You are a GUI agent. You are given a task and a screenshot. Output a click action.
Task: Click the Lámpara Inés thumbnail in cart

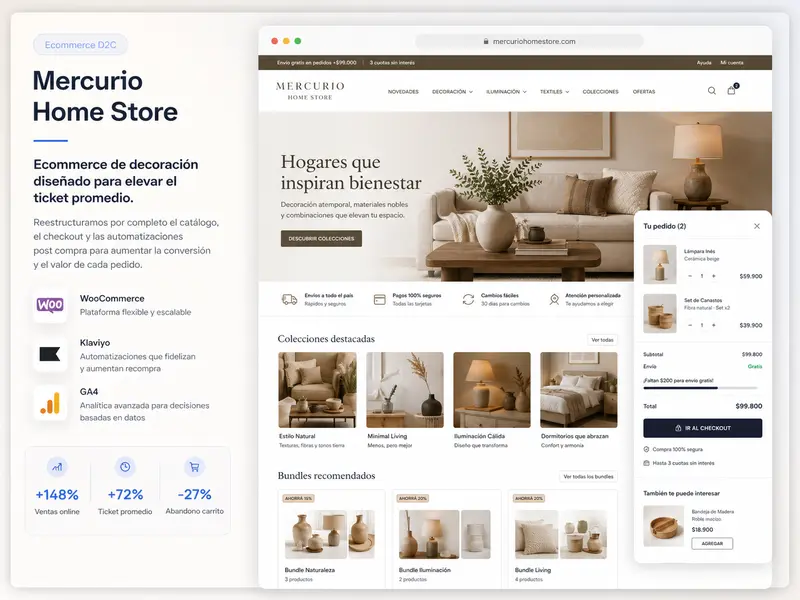coord(660,264)
